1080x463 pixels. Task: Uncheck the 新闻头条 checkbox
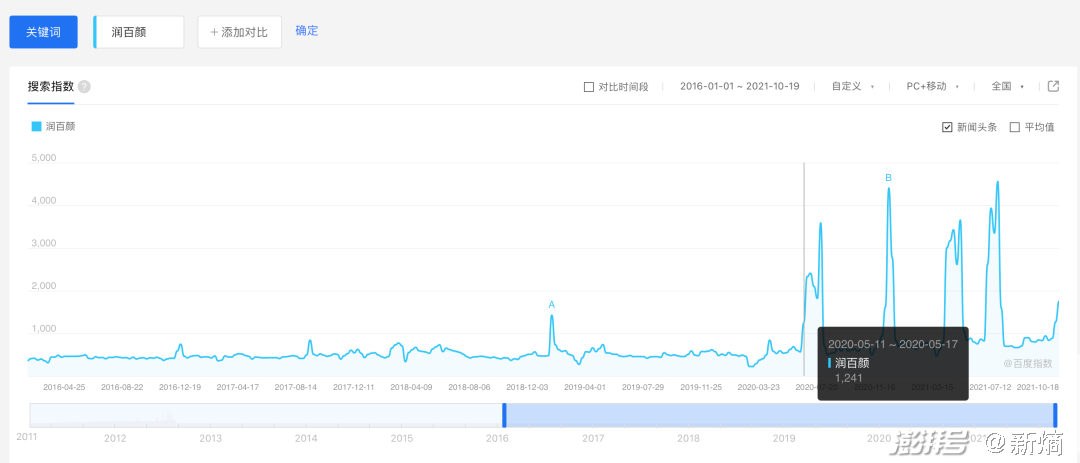(947, 127)
